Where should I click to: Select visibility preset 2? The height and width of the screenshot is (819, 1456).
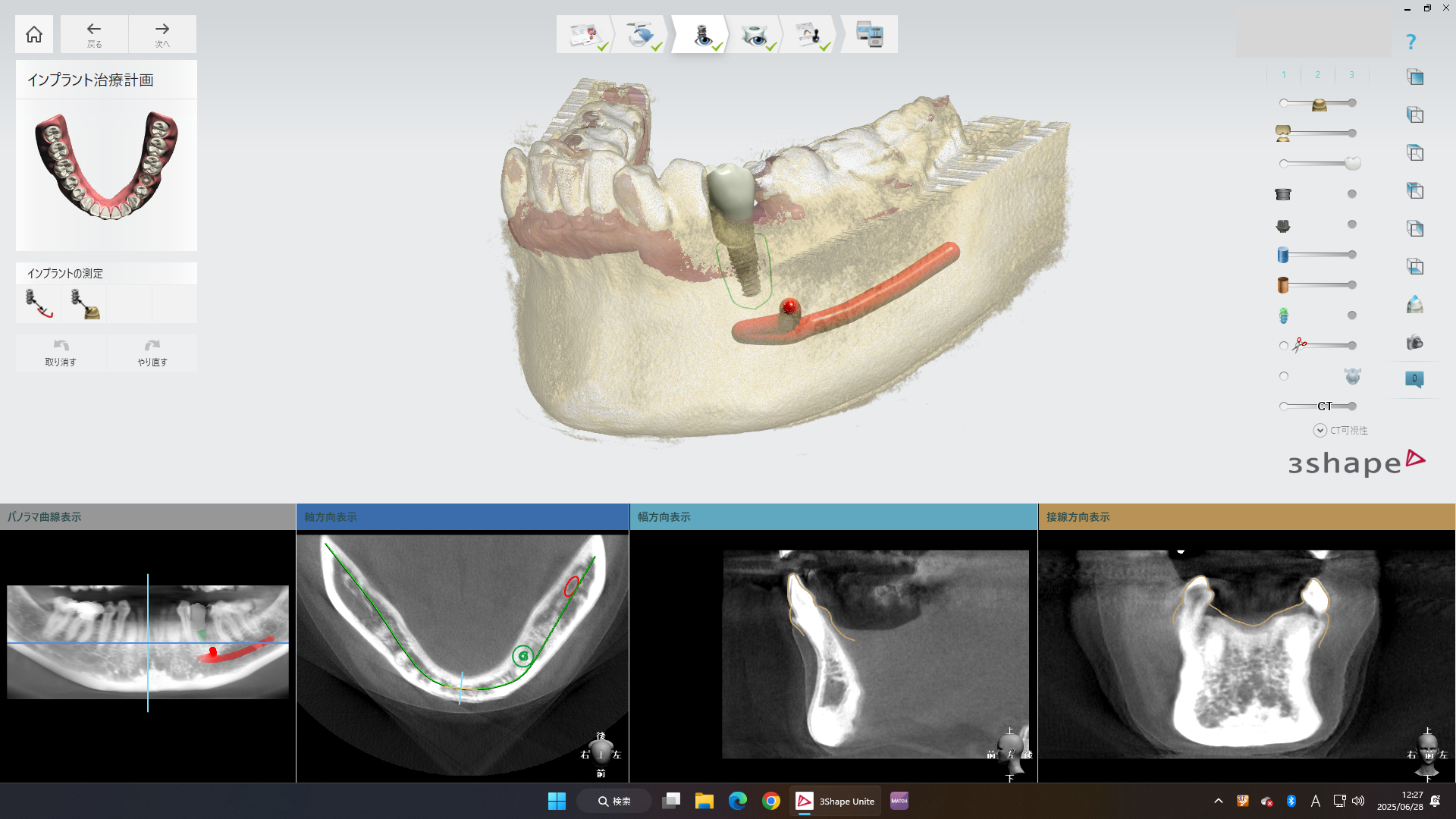pos(1317,74)
